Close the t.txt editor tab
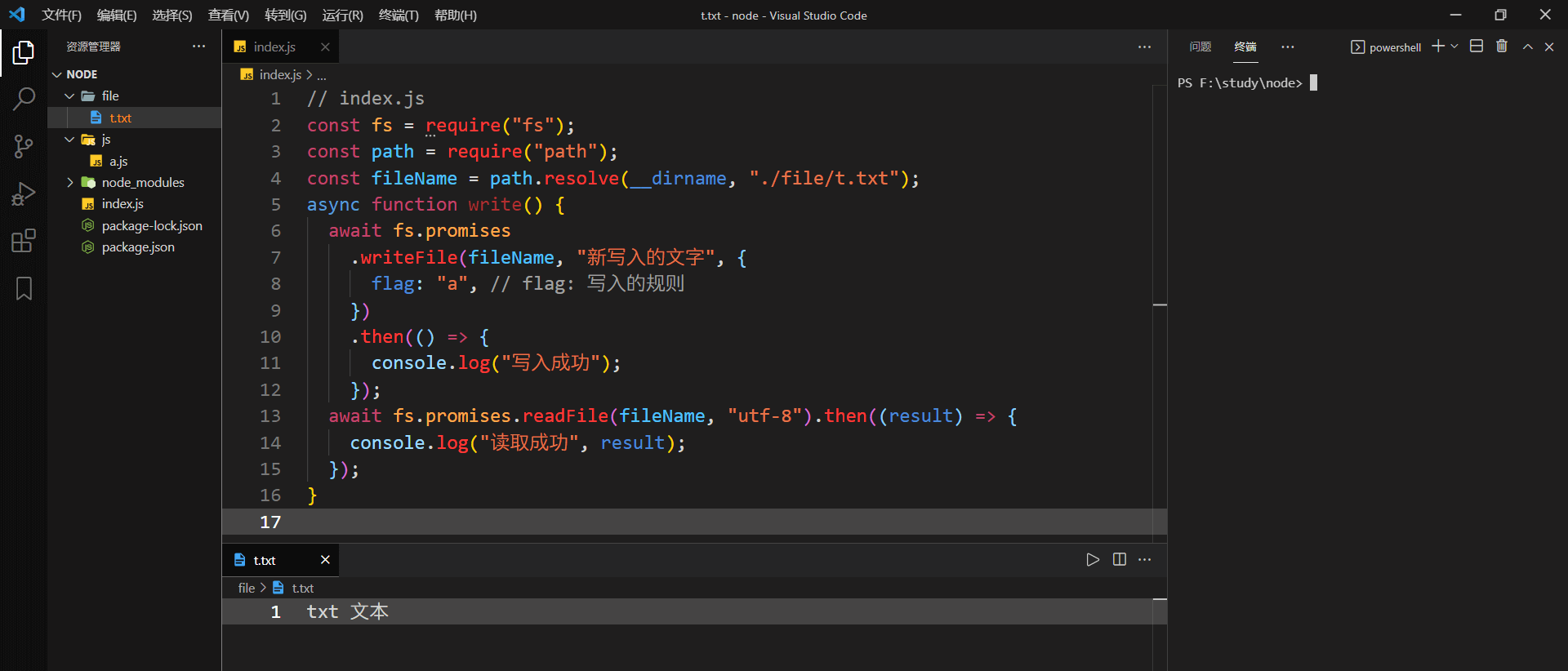1568x671 pixels. tap(325, 559)
